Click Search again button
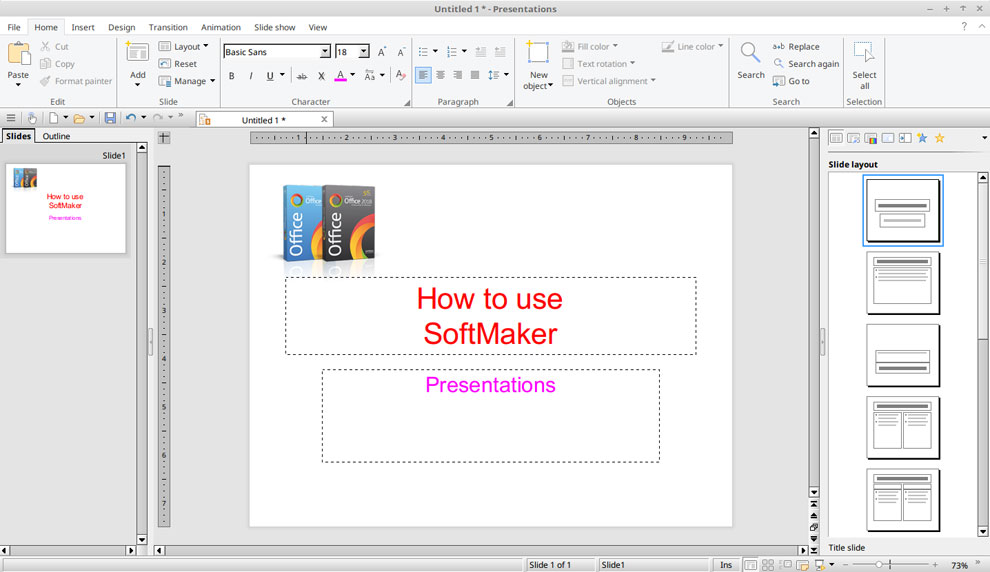The width and height of the screenshot is (990, 572). click(x=806, y=64)
